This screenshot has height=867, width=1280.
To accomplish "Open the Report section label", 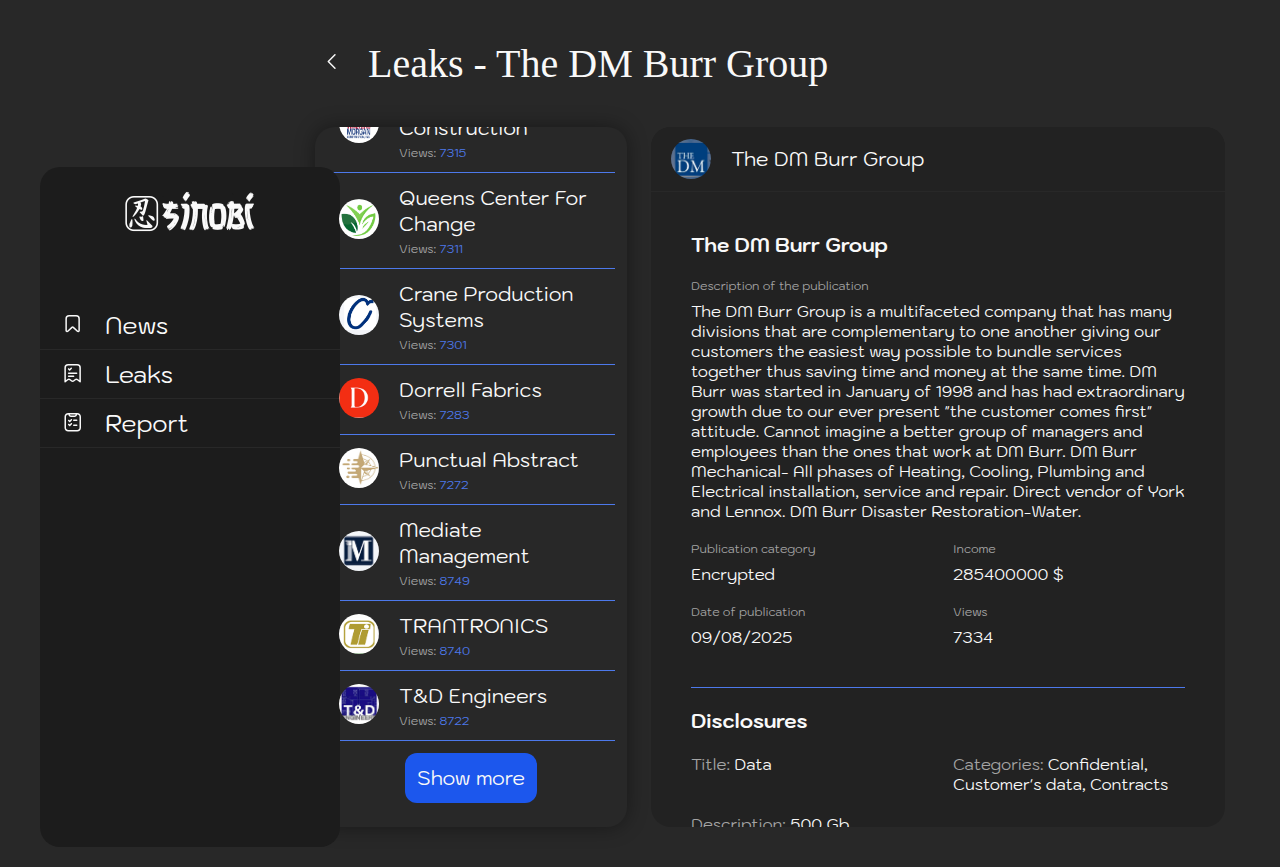I will (x=146, y=424).
